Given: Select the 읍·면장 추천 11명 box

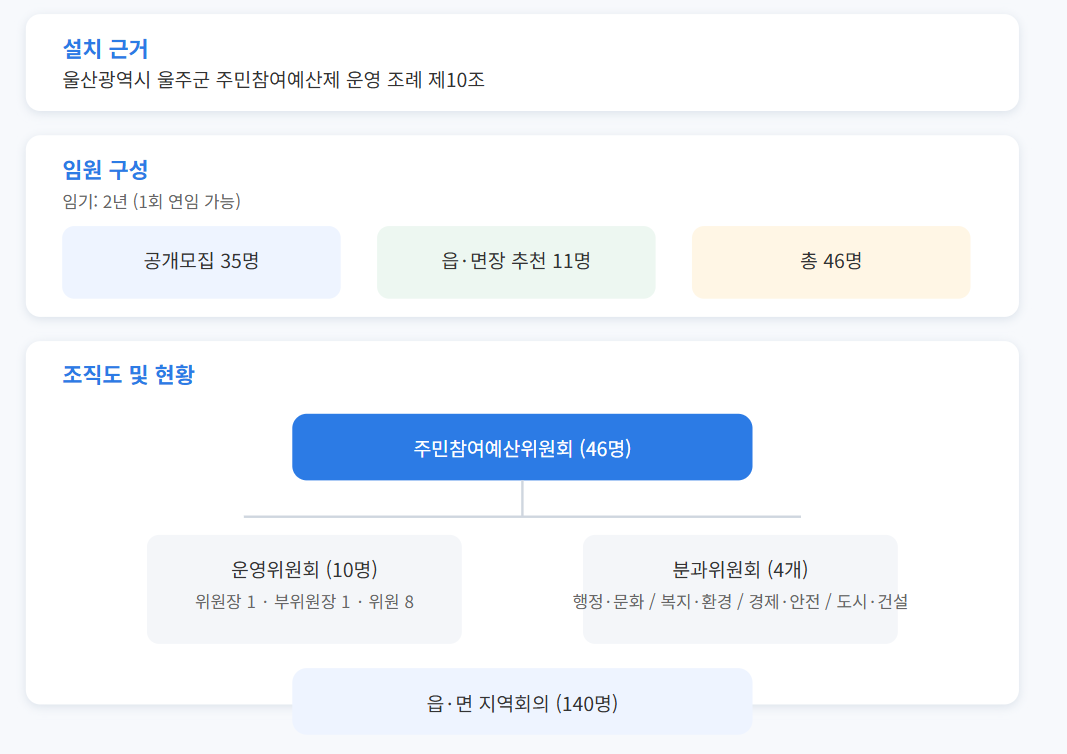Looking at the screenshot, I should pyautogui.click(x=516, y=262).
